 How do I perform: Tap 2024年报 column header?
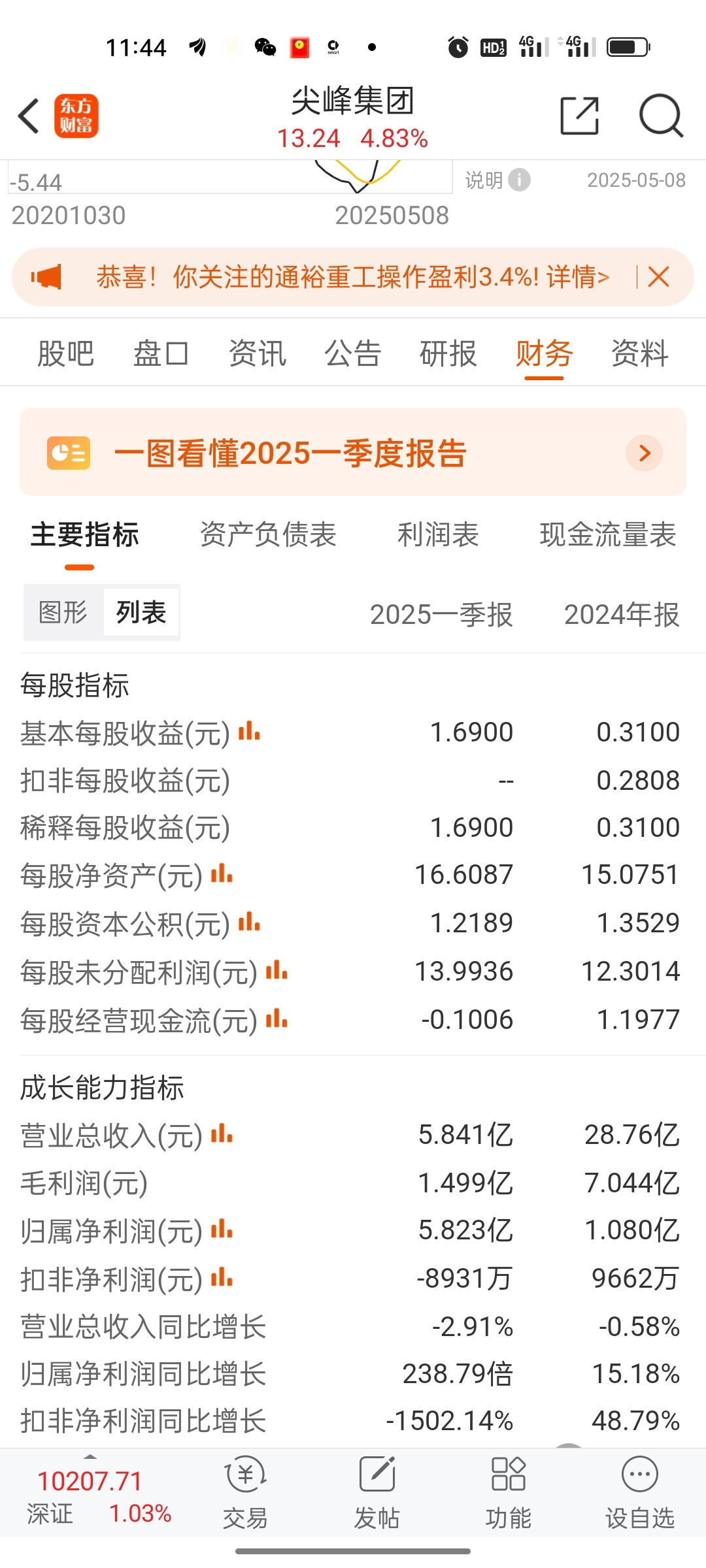pyautogui.click(x=622, y=615)
